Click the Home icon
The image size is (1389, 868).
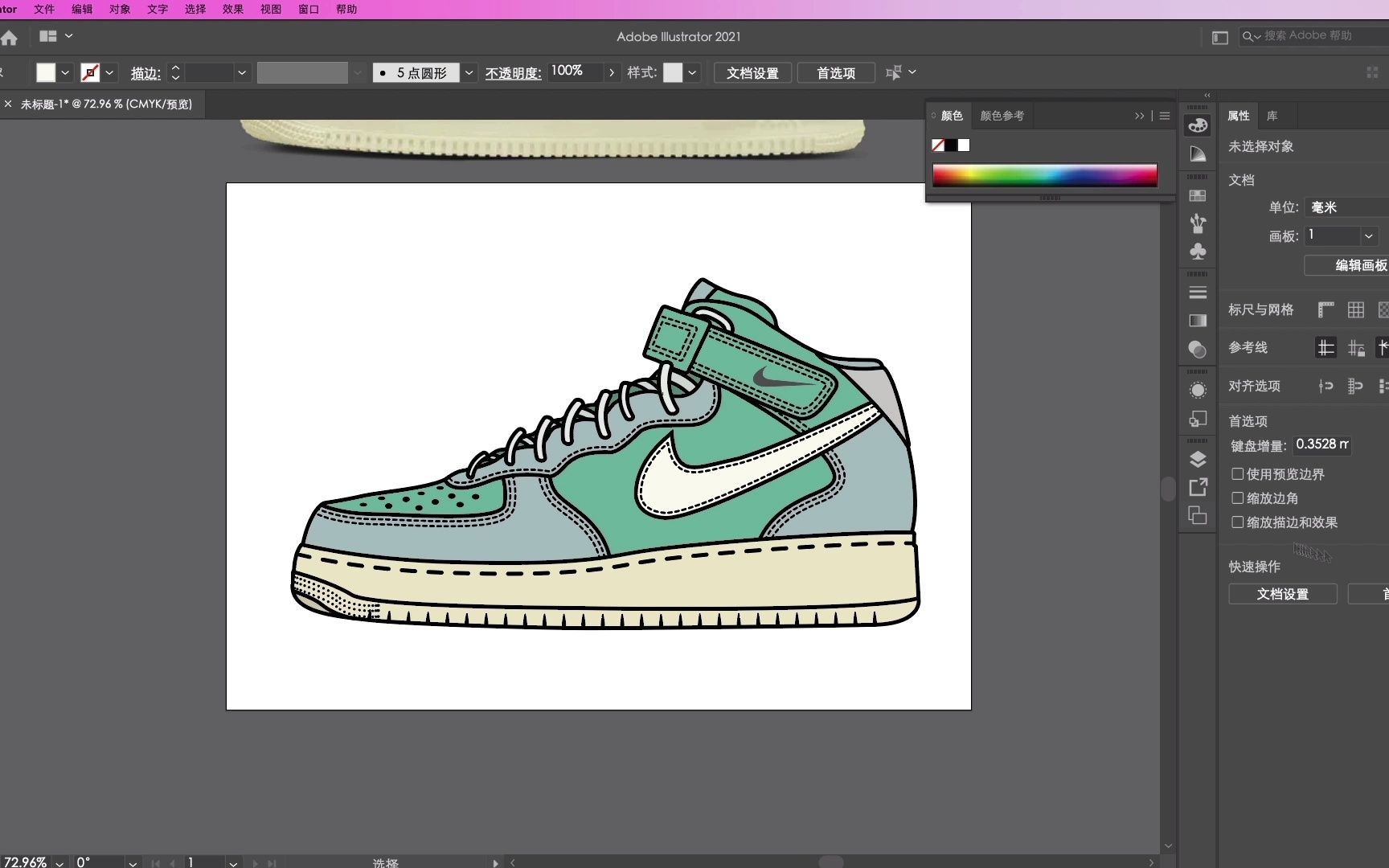pos(9,38)
